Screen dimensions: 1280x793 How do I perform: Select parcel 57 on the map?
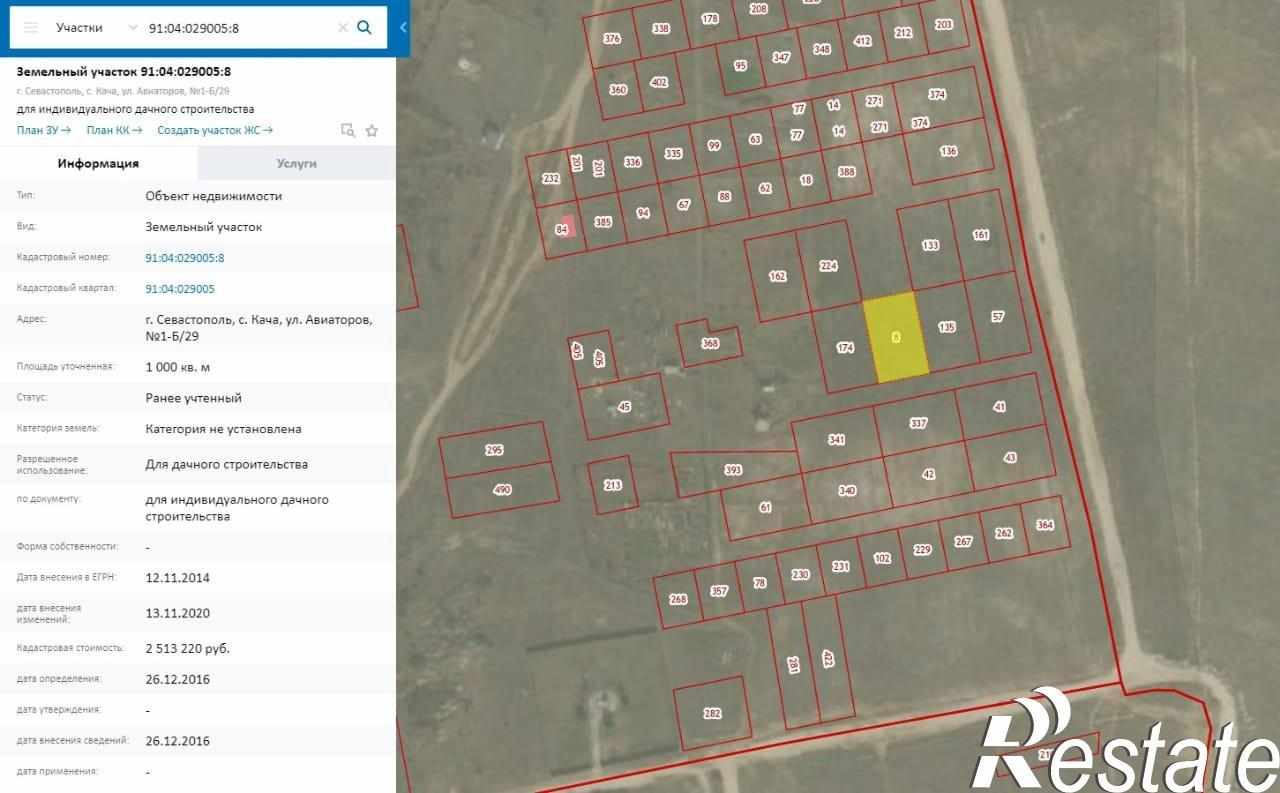point(997,316)
